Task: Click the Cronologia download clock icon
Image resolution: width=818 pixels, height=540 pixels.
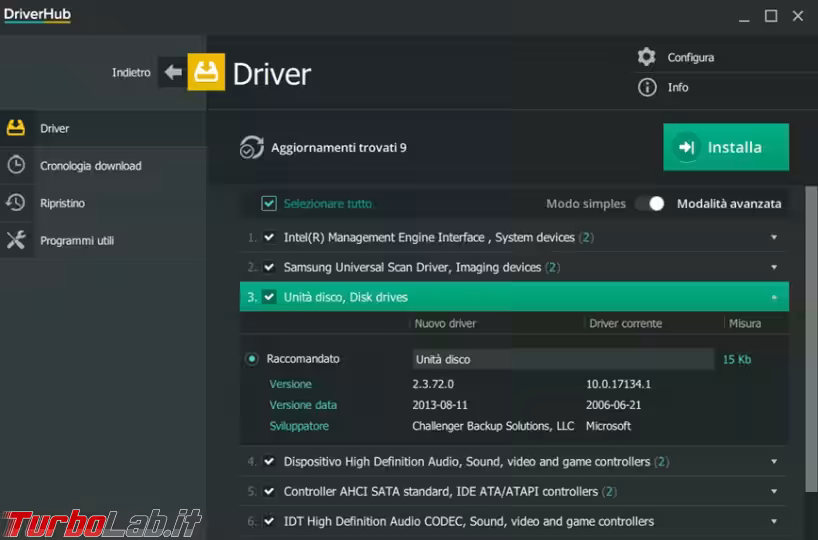Action: pyautogui.click(x=16, y=165)
